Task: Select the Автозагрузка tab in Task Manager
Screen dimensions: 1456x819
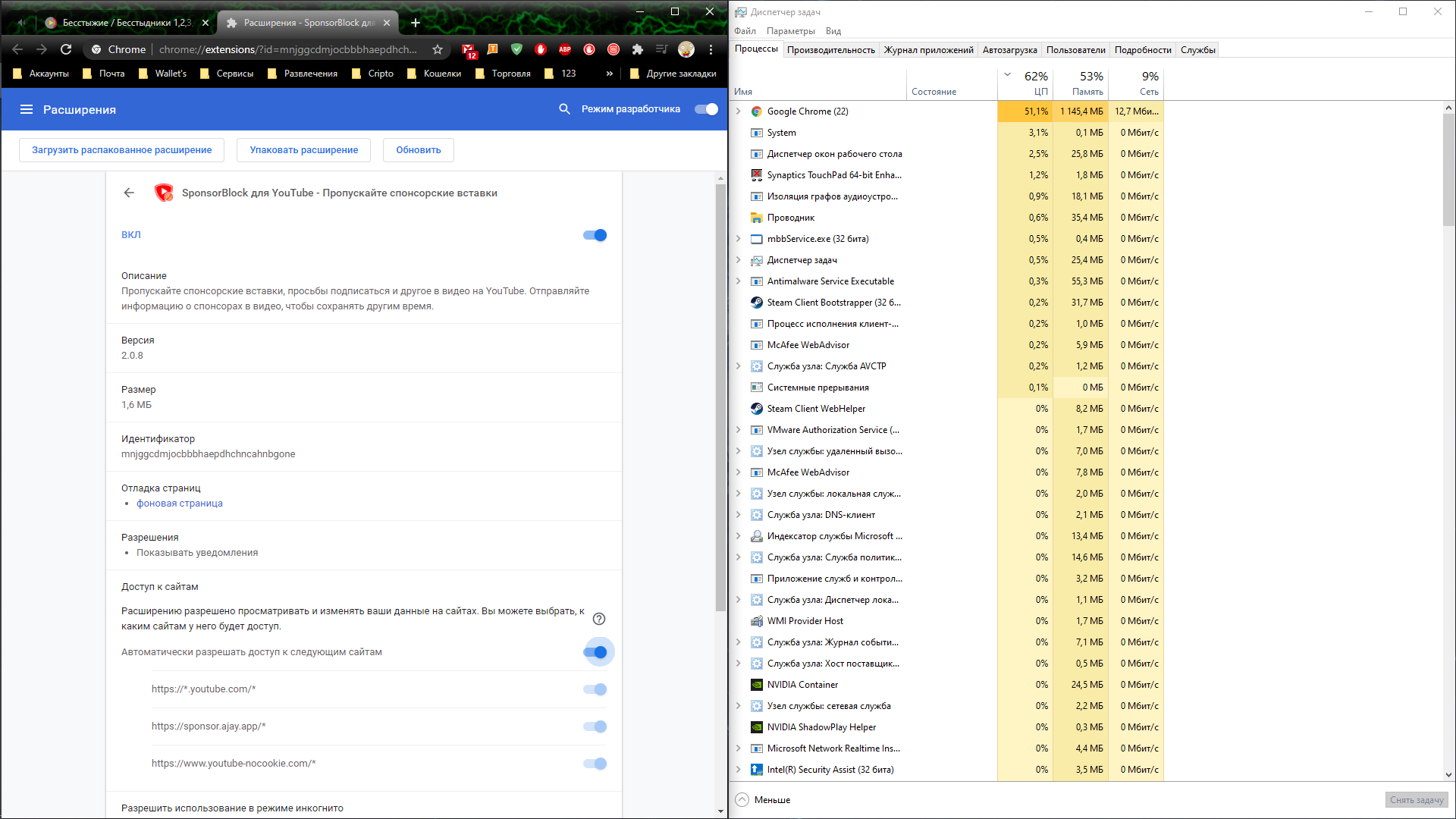Action: click(x=1009, y=49)
